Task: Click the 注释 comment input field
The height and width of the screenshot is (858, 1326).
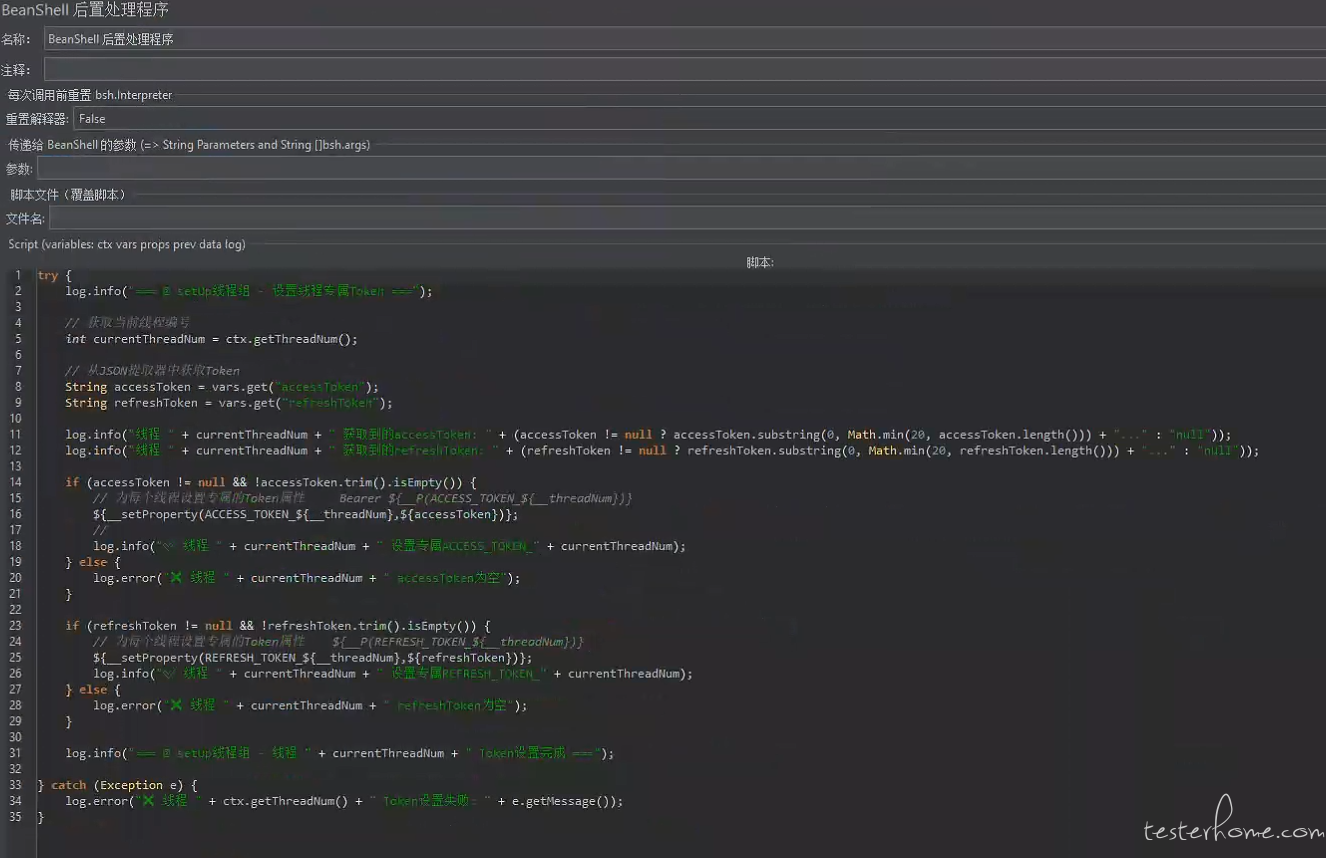Action: [x=684, y=70]
